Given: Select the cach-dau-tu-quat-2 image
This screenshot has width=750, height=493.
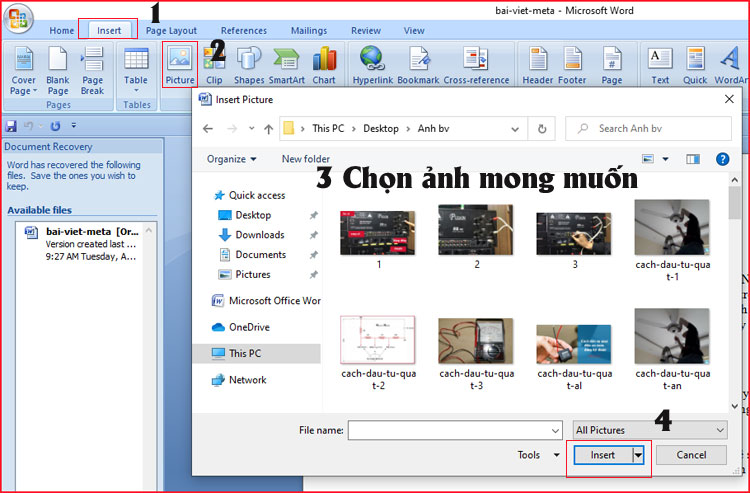Looking at the screenshot, I should click(378, 352).
